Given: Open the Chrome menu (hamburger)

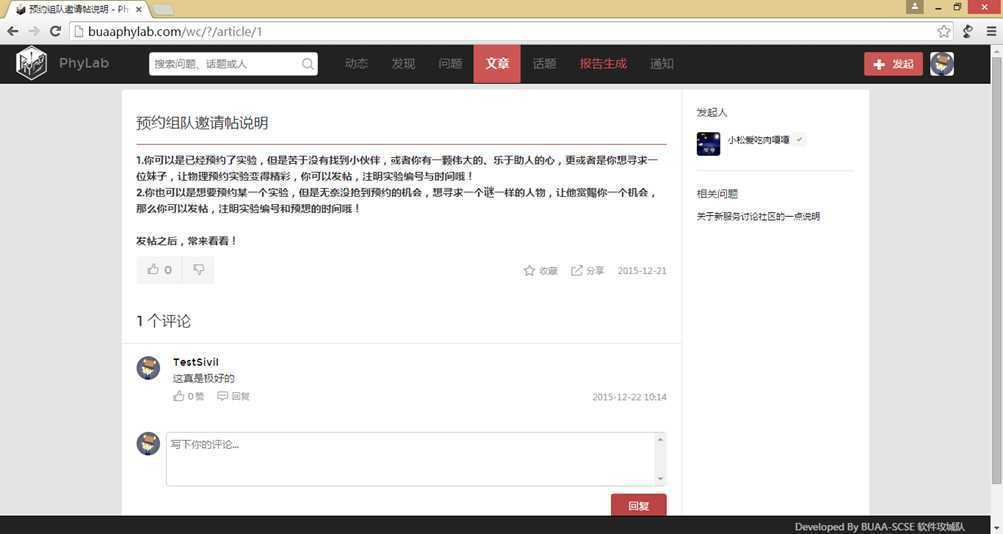Looking at the screenshot, I should (991, 31).
